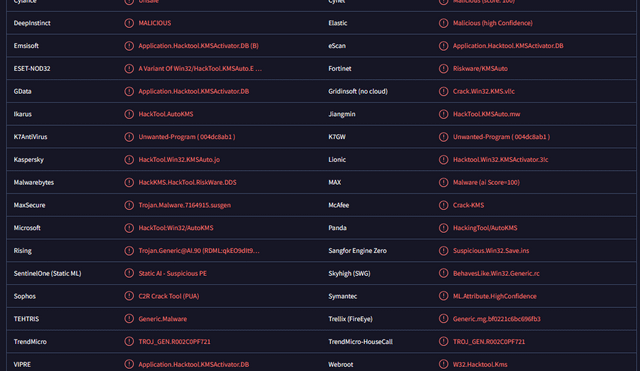Click the alert icon next to Sophos result
Viewport: 640px width, 371px height.
tap(129, 296)
